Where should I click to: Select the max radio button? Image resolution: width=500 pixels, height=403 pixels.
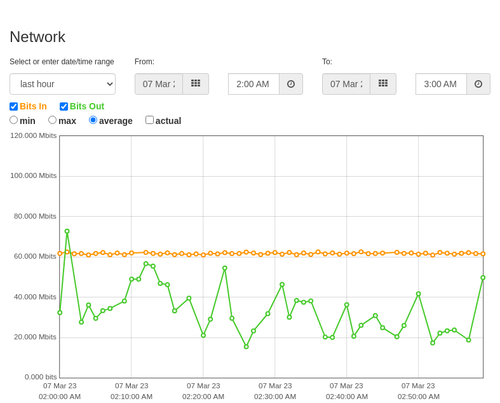click(x=52, y=120)
